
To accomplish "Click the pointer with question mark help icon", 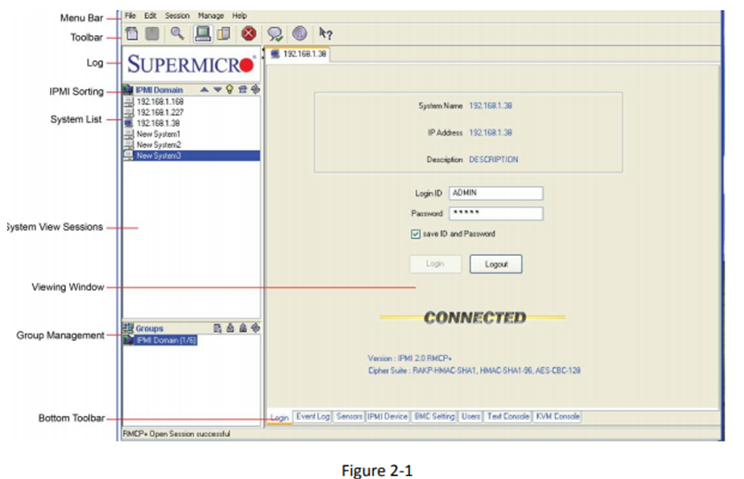I will 325,33.
